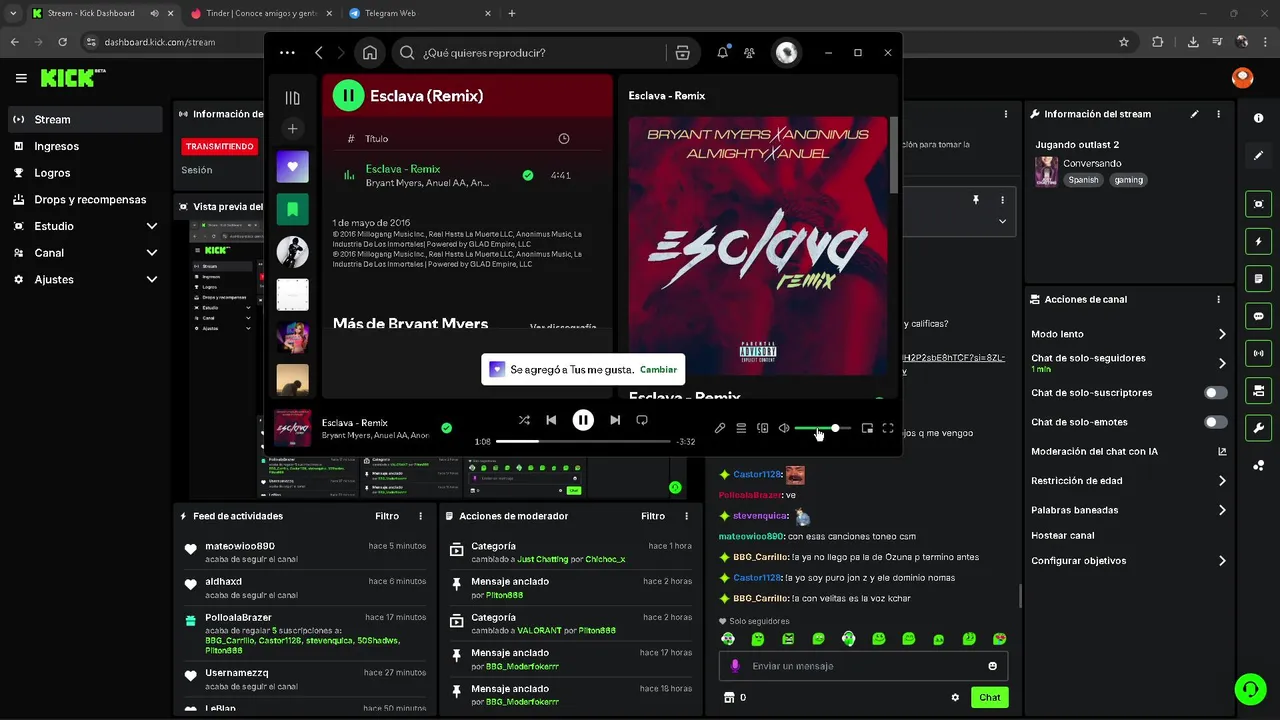The width and height of the screenshot is (1280, 720).
Task: Open Spotify notifications bell
Action: 723,53
